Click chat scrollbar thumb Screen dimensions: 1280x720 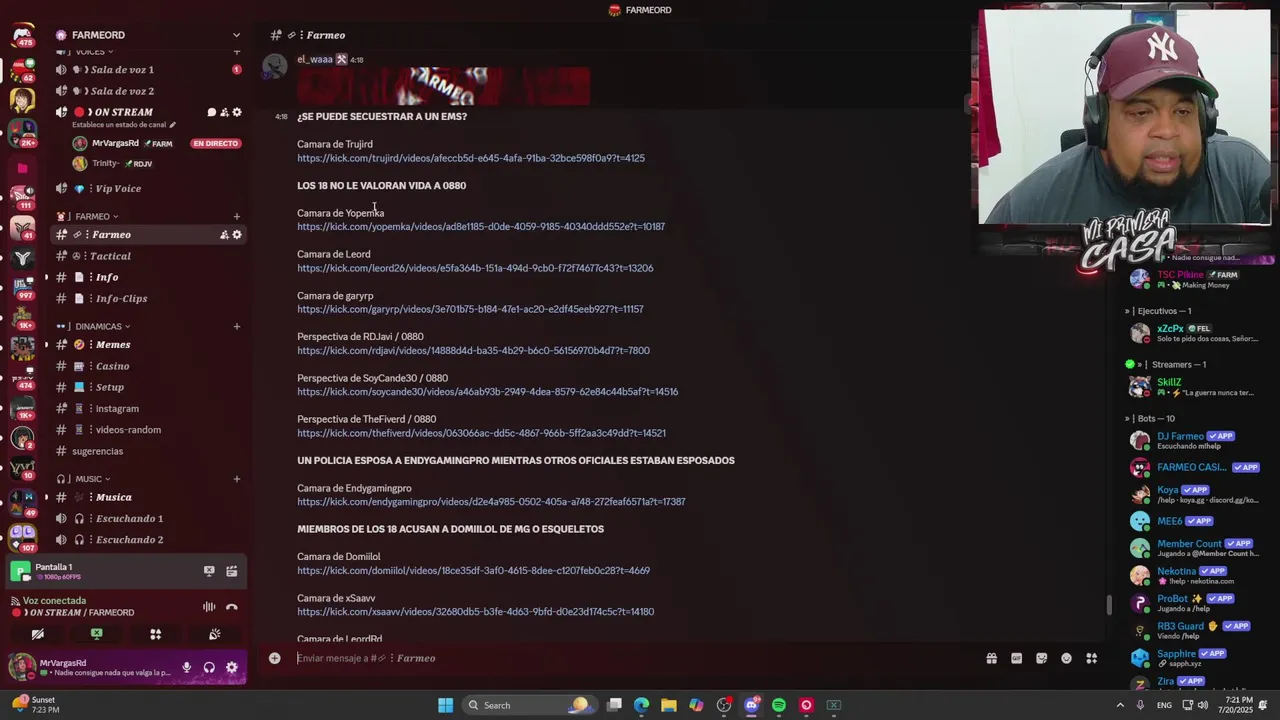click(1107, 606)
